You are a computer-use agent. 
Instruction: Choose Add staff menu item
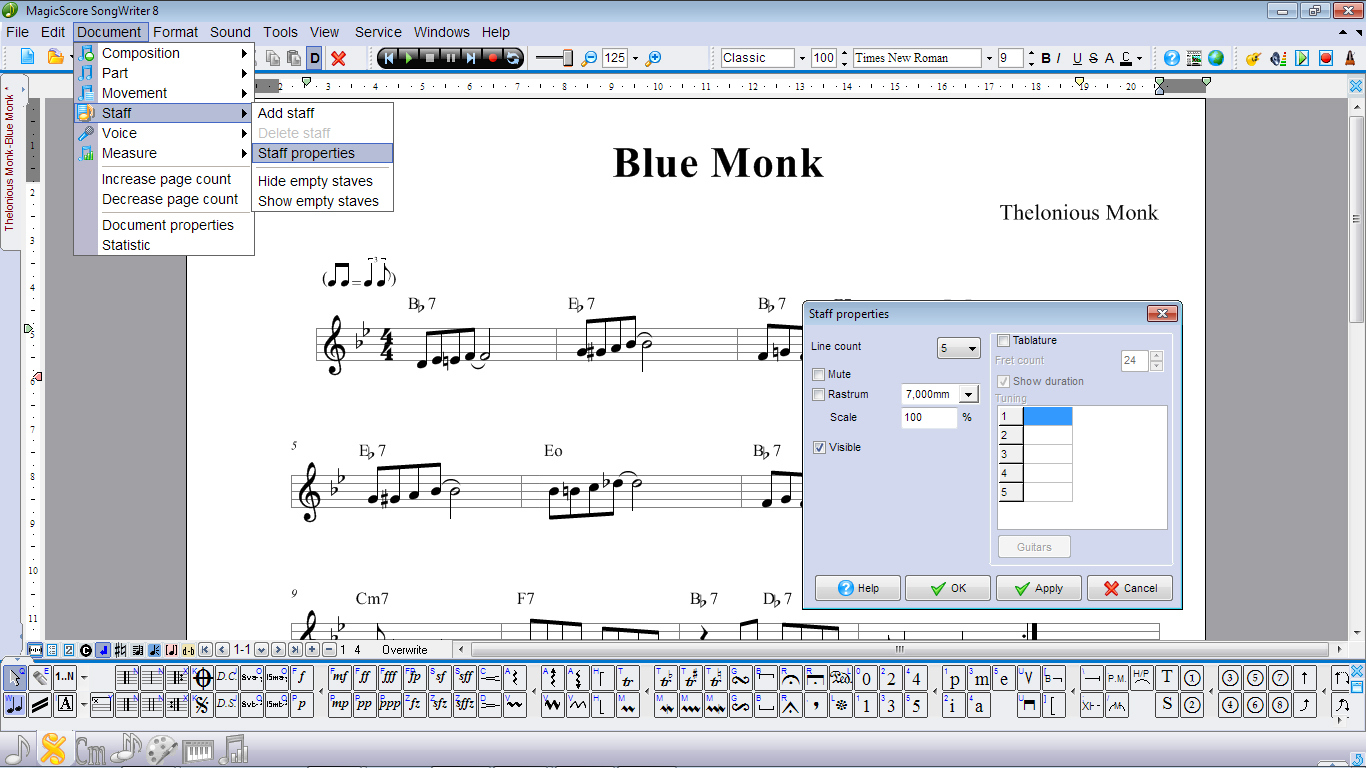[x=322, y=113]
